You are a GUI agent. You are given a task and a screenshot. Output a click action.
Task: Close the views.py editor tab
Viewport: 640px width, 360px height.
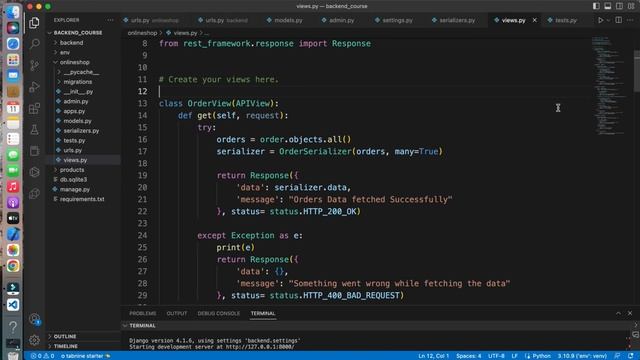point(535,20)
